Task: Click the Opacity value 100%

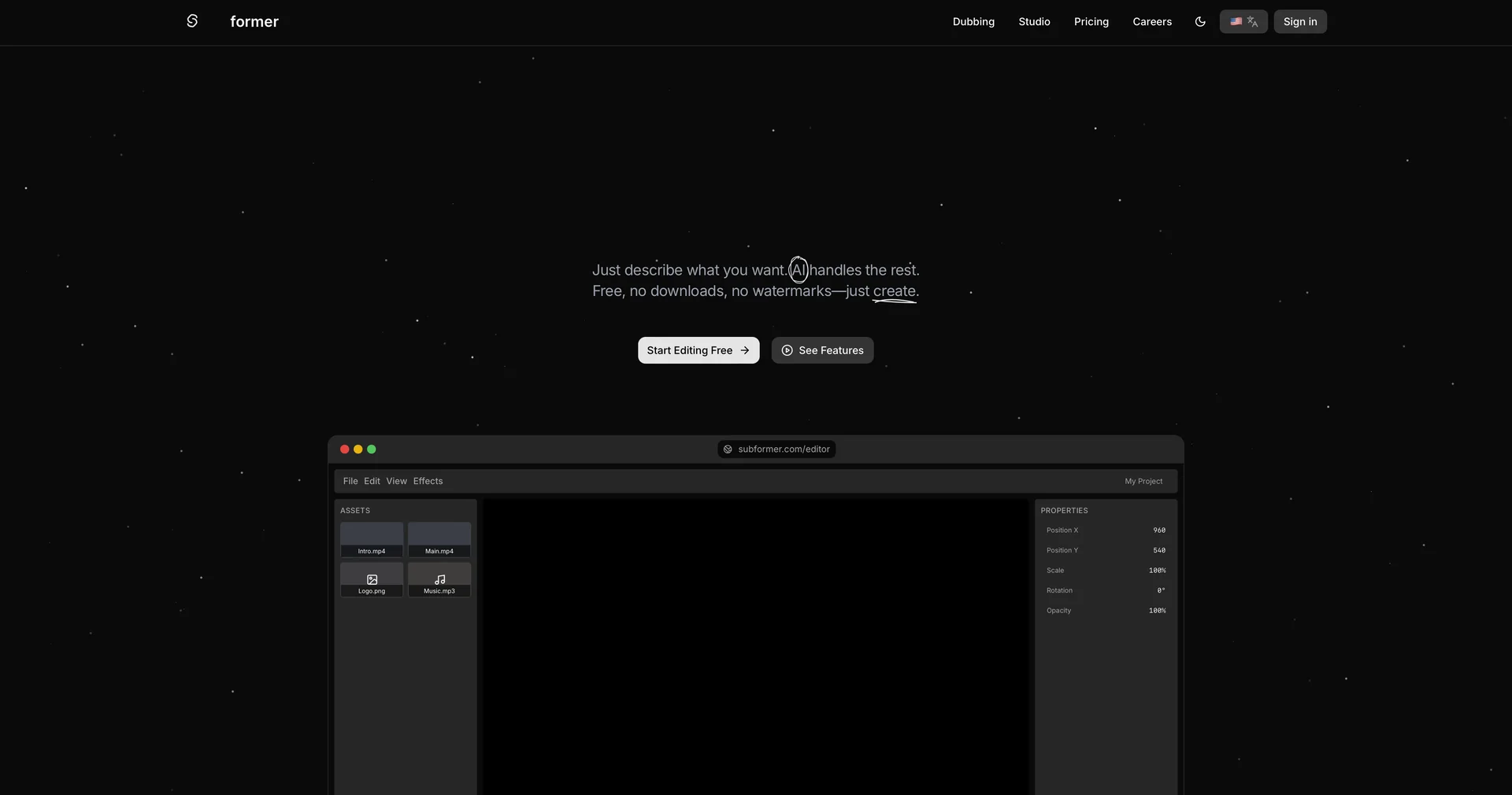Action: (1157, 611)
